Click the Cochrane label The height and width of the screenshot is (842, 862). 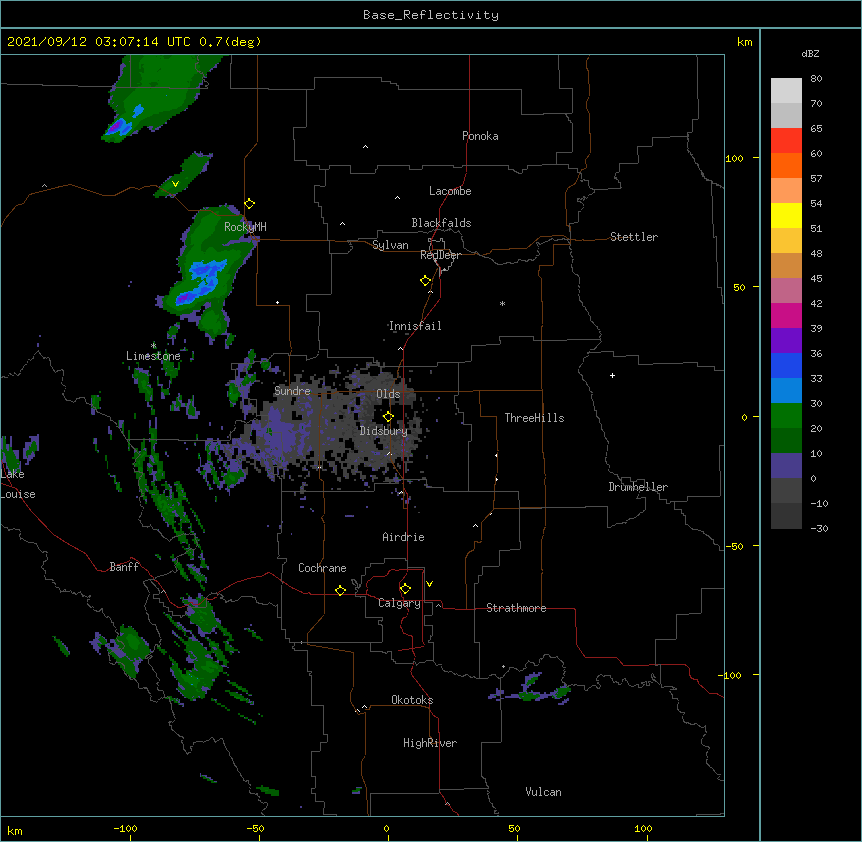(x=322, y=568)
